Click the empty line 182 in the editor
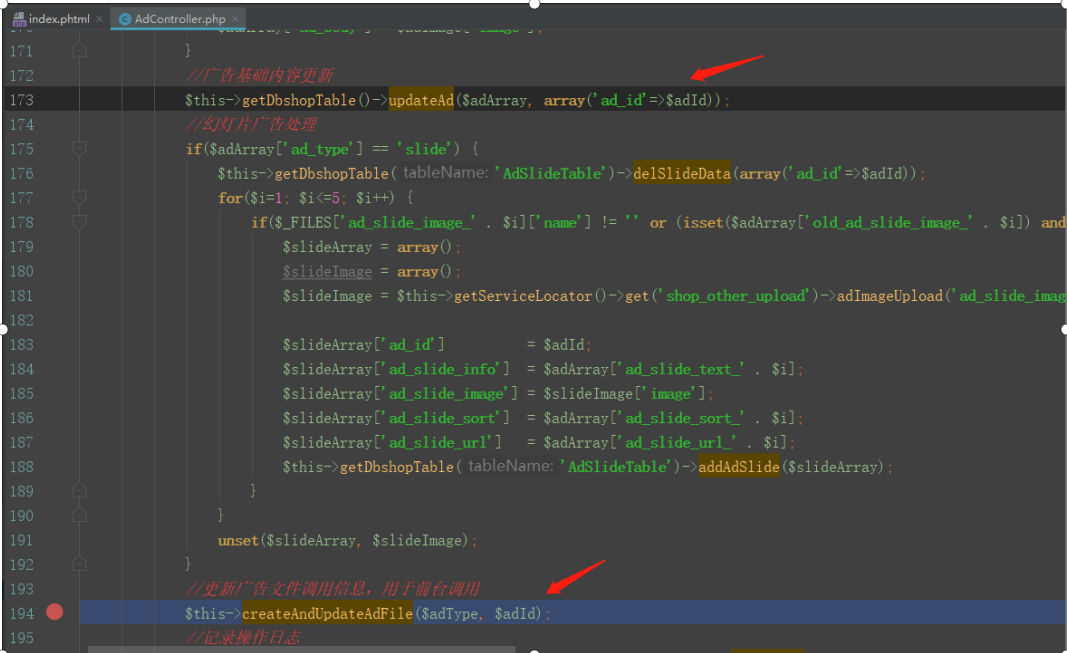 point(572,320)
